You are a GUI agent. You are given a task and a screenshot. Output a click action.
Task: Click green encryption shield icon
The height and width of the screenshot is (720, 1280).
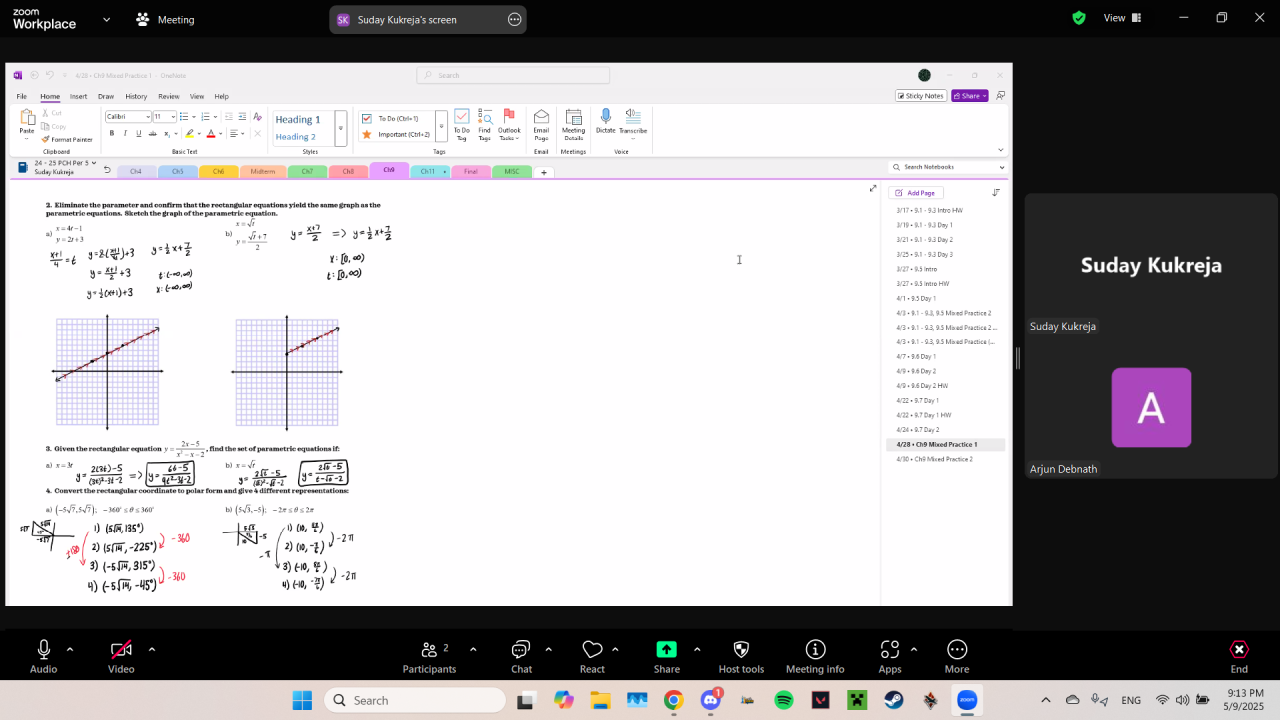[x=1079, y=18]
